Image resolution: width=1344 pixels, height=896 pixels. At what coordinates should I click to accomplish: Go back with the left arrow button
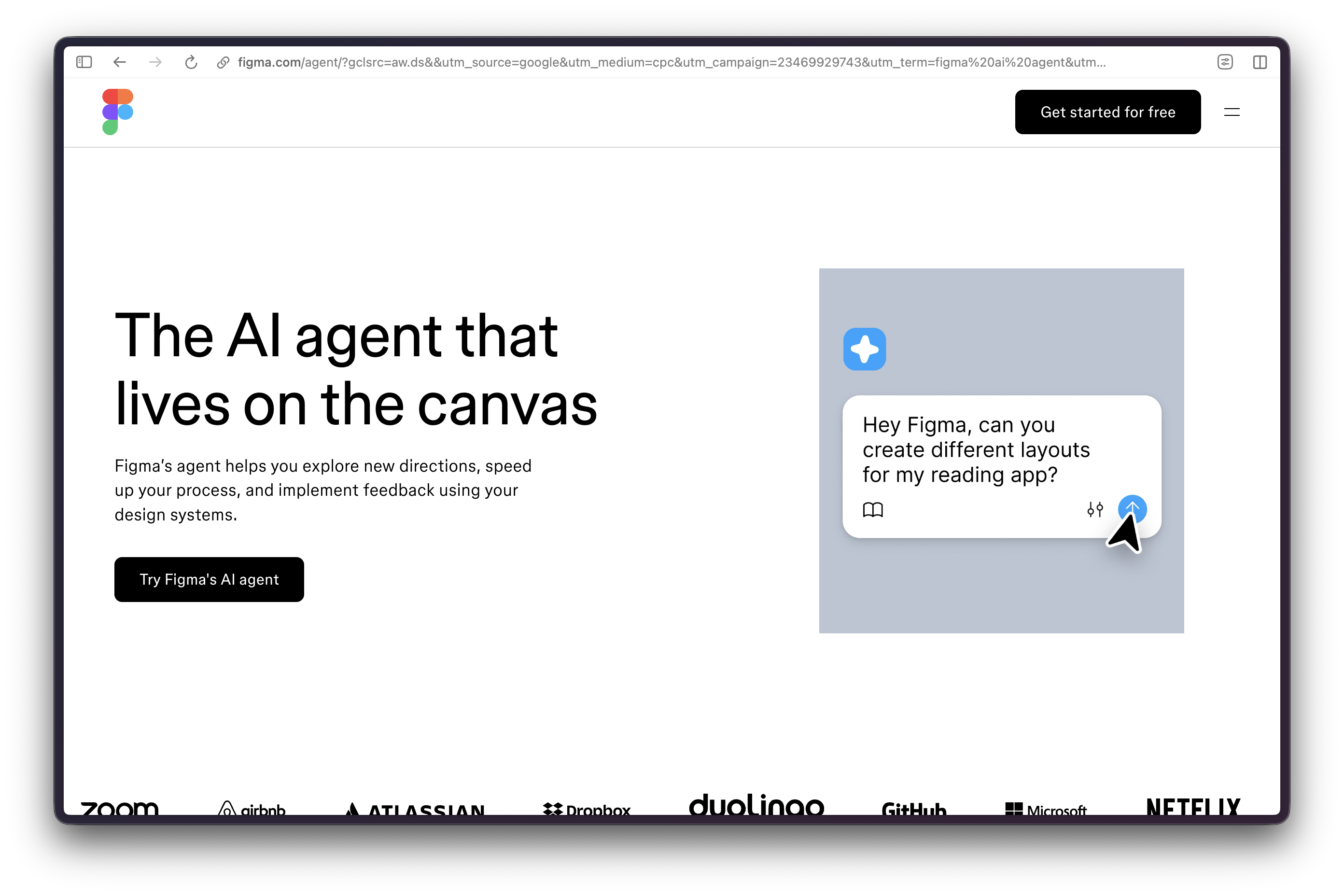click(x=119, y=62)
